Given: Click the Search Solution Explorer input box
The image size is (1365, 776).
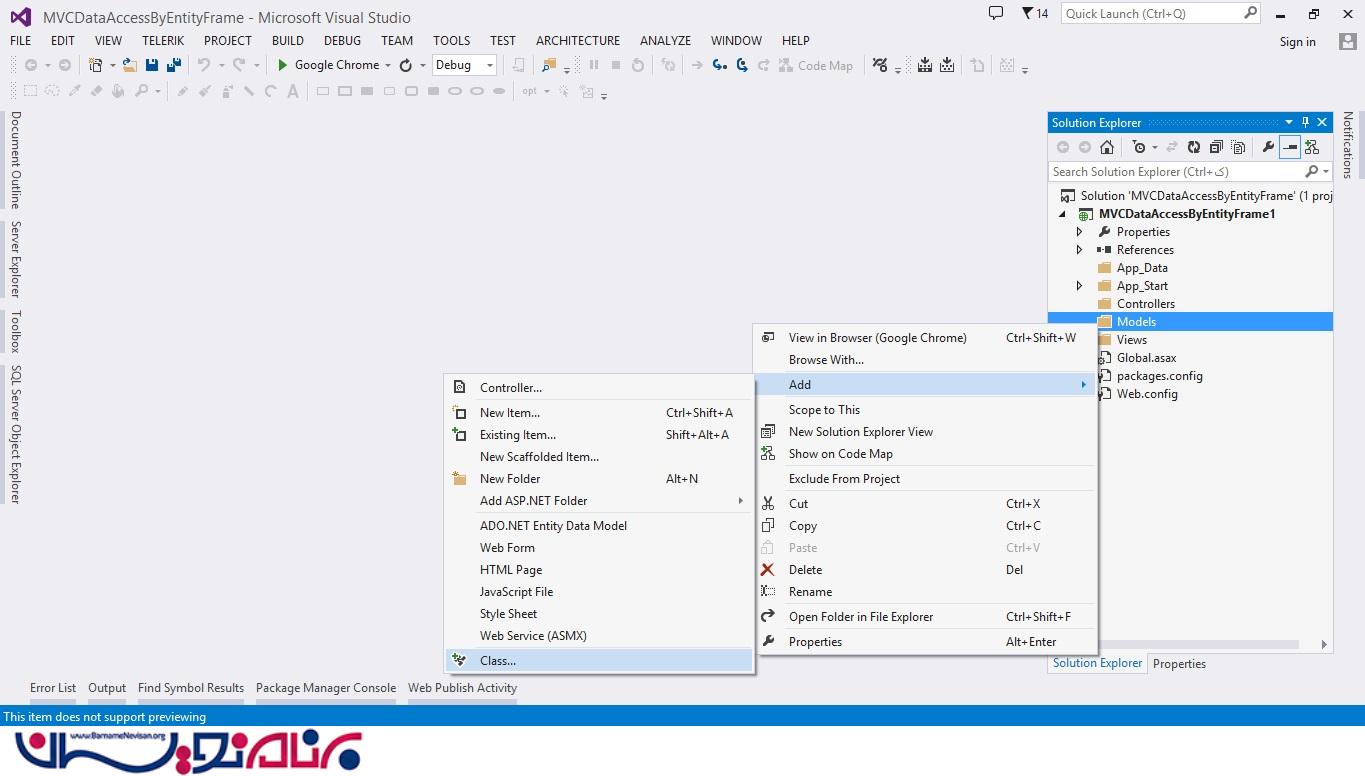Looking at the screenshot, I should coord(1175,172).
